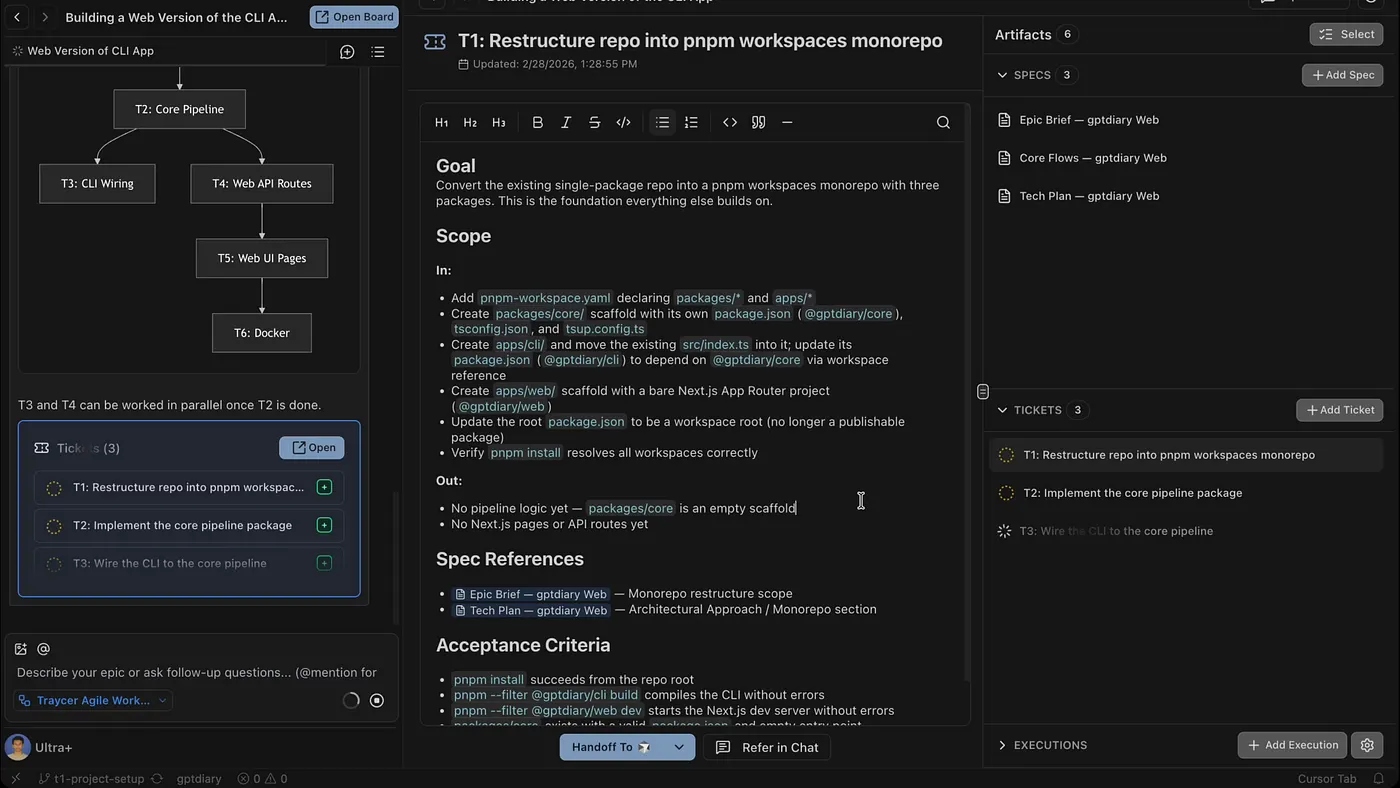Go back with the left arrow

pyautogui.click(x=17, y=17)
